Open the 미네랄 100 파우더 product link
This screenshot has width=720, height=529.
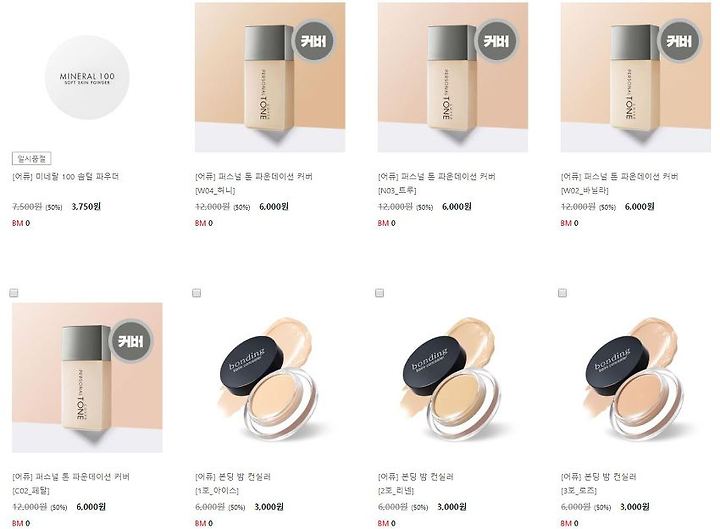click(x=66, y=176)
